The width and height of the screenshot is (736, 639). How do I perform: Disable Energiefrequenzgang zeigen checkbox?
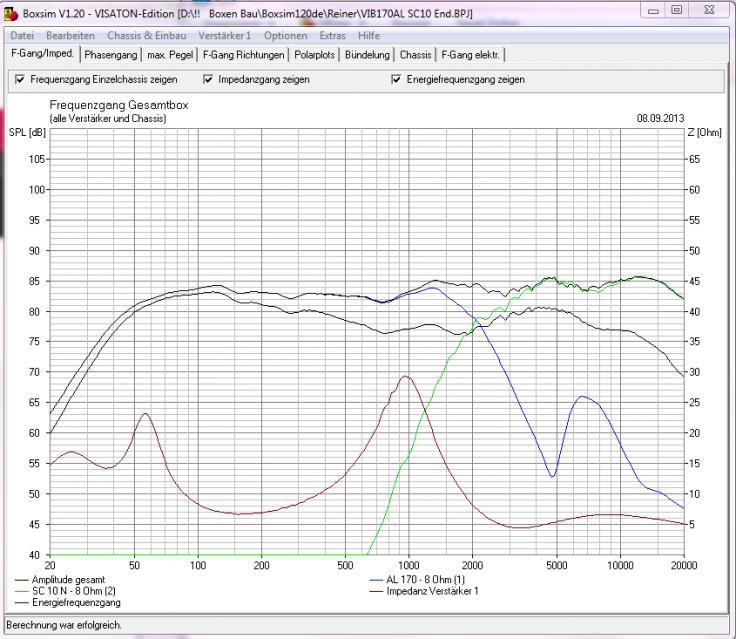click(x=396, y=79)
